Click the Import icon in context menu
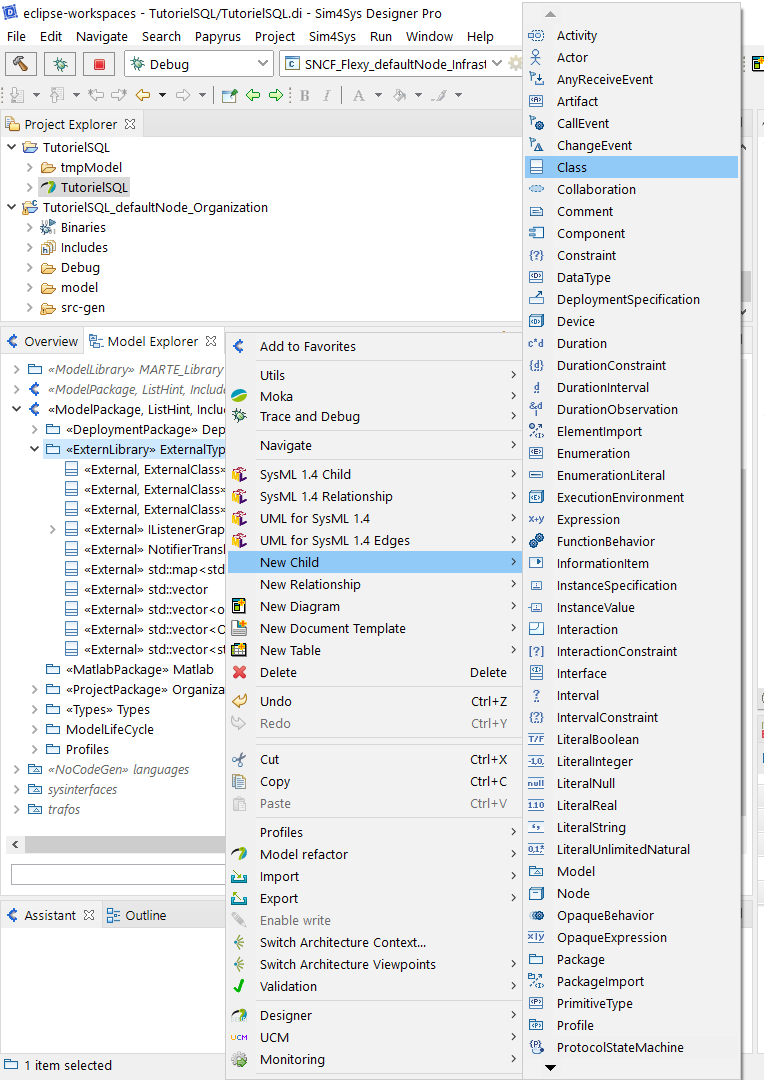The image size is (764, 1080). pos(239,876)
